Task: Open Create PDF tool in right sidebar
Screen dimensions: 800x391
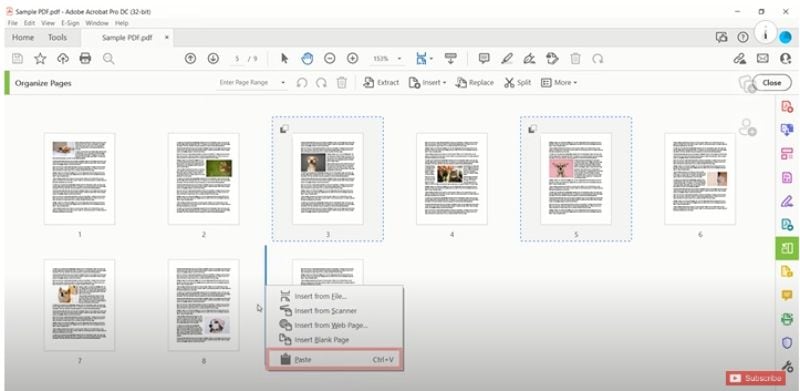Action: [x=787, y=107]
